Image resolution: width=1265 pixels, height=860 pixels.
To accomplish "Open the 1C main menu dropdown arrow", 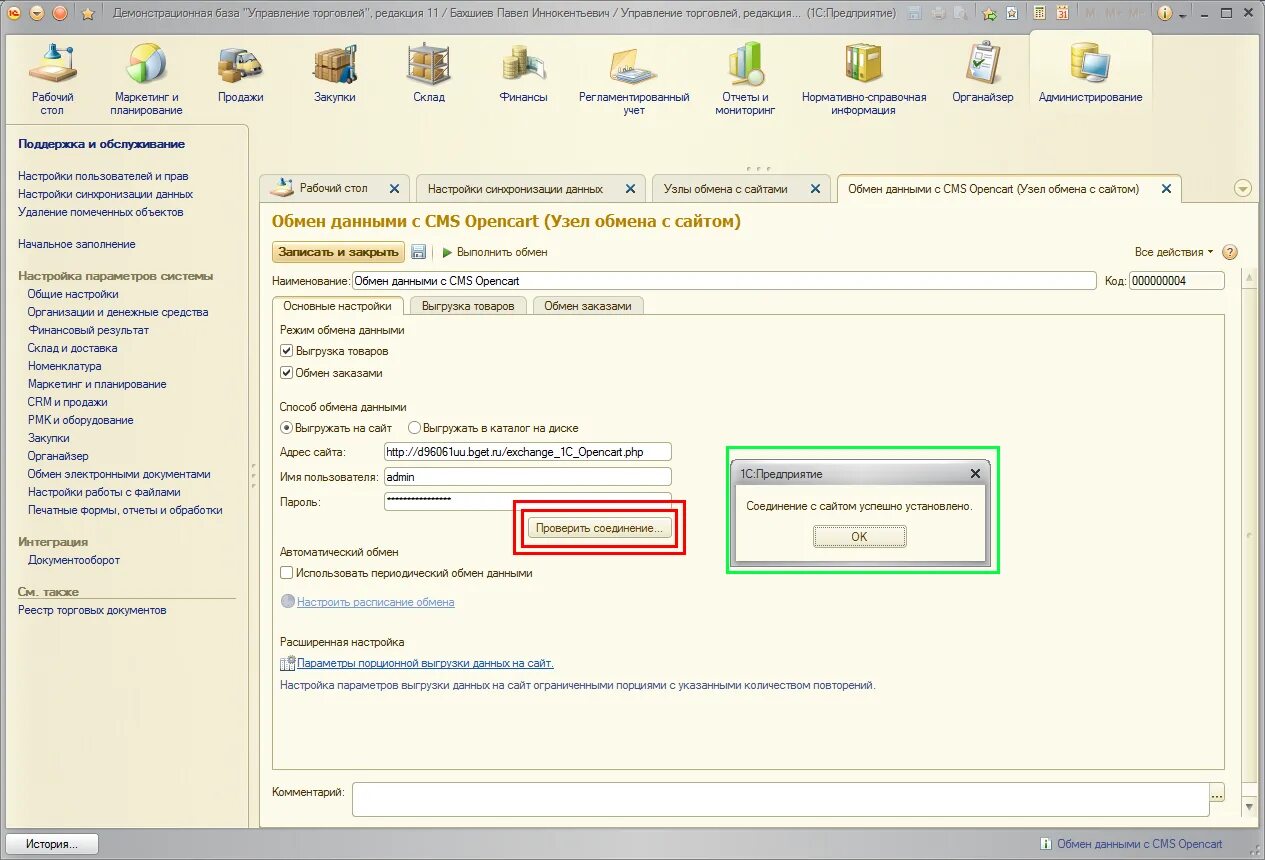I will point(37,13).
